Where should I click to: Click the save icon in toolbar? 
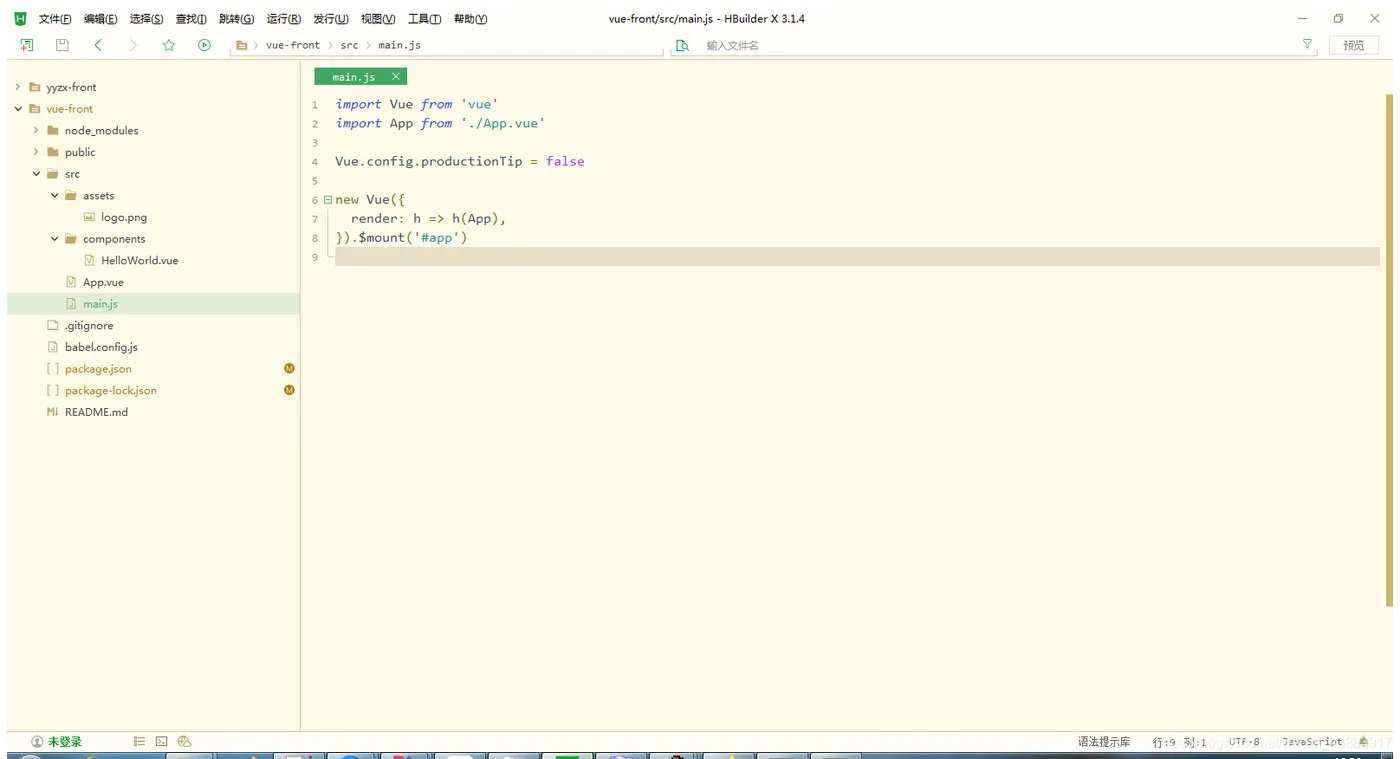pos(62,45)
